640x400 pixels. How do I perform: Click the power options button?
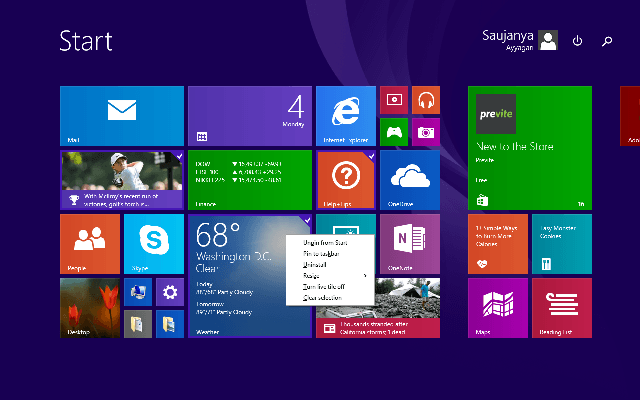coord(577,41)
